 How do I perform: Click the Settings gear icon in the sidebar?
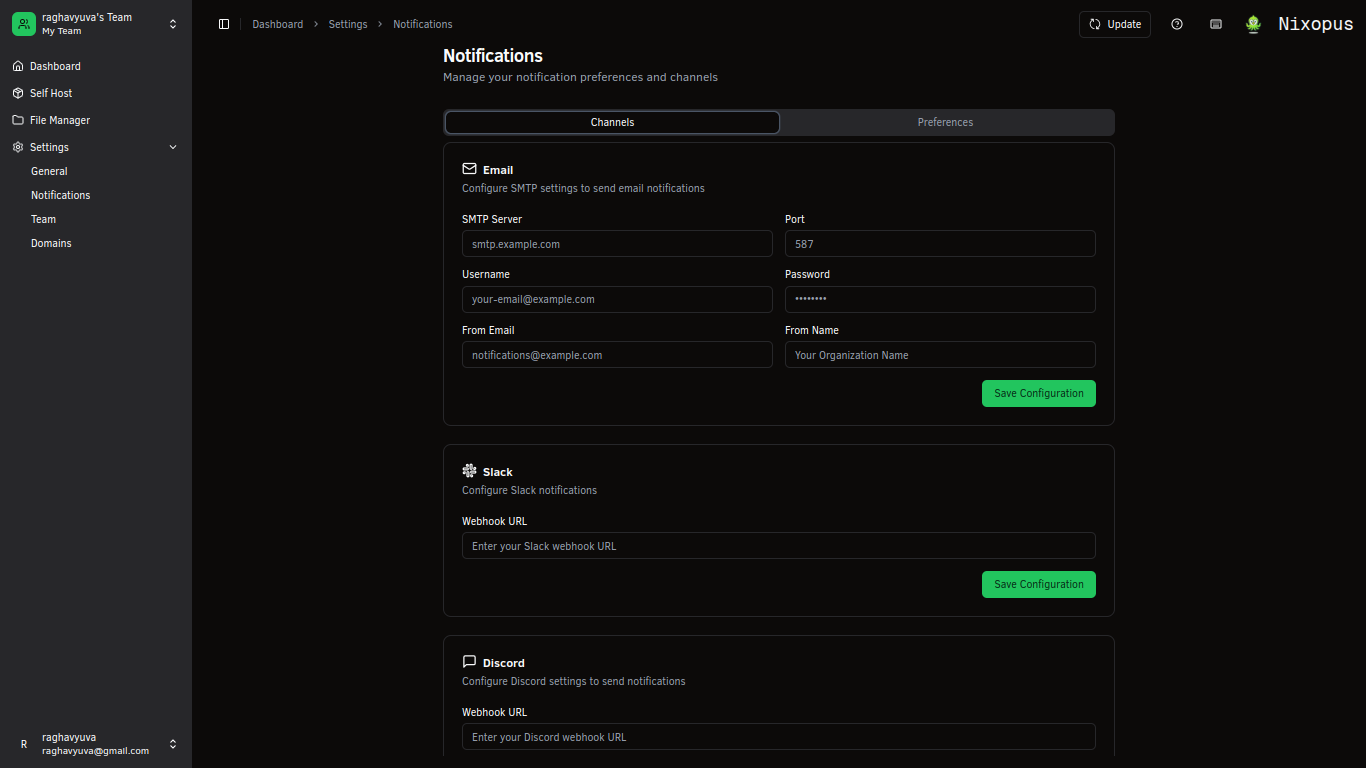[18, 147]
